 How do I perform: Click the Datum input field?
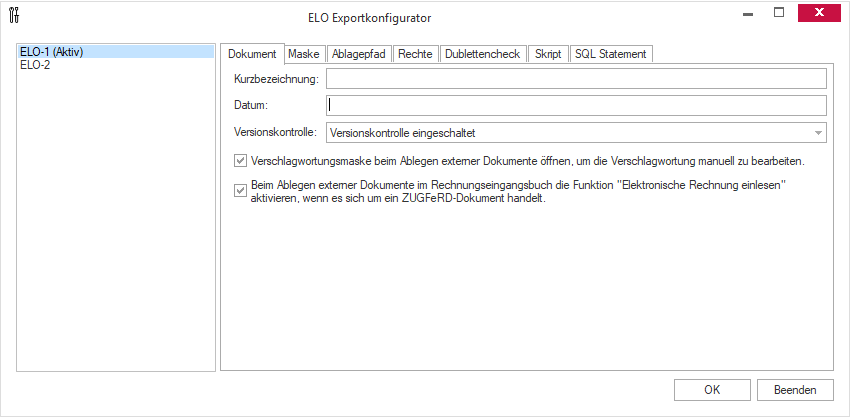tap(576, 106)
